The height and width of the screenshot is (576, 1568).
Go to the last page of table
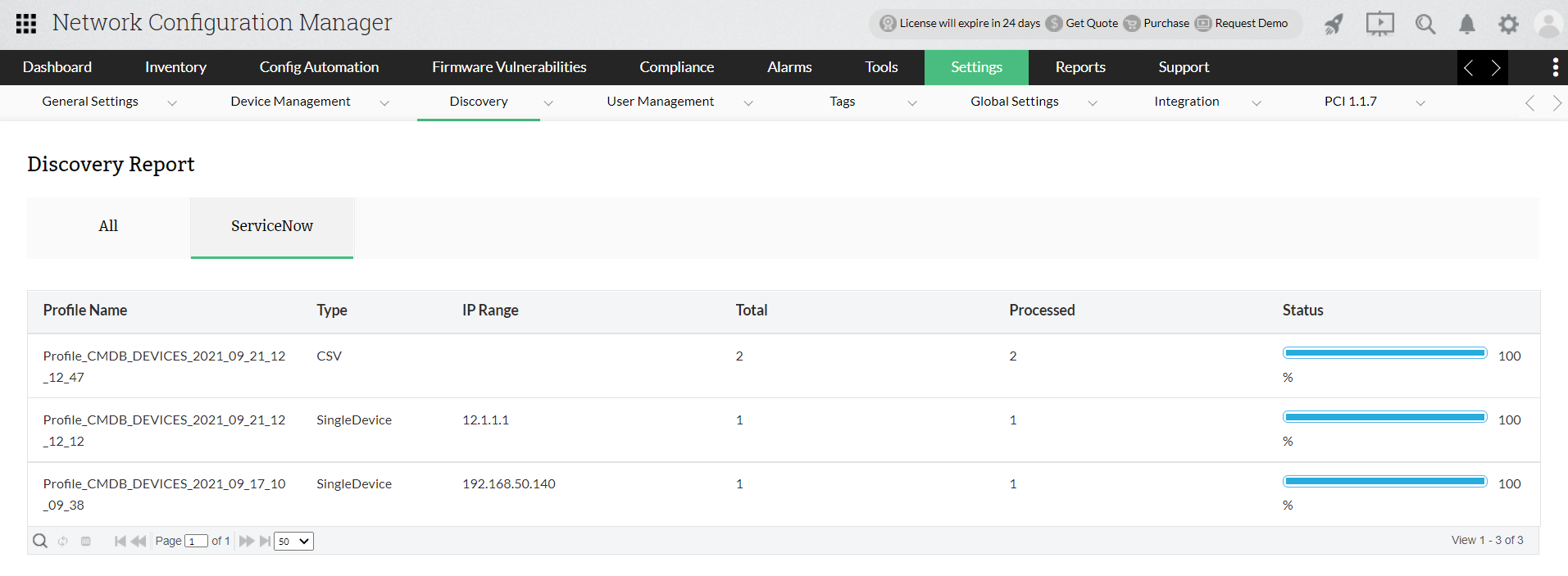coord(265,541)
